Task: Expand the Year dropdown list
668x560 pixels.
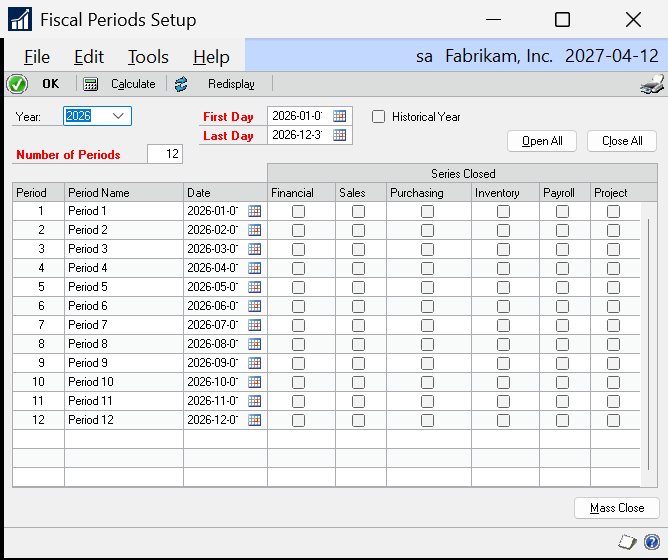Action: (x=120, y=116)
